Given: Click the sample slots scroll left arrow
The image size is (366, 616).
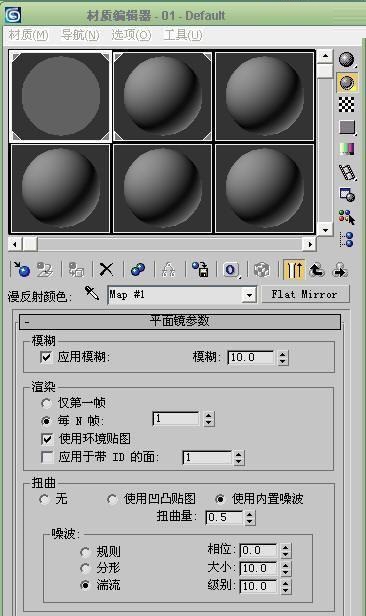Looking at the screenshot, I should tap(15, 244).
